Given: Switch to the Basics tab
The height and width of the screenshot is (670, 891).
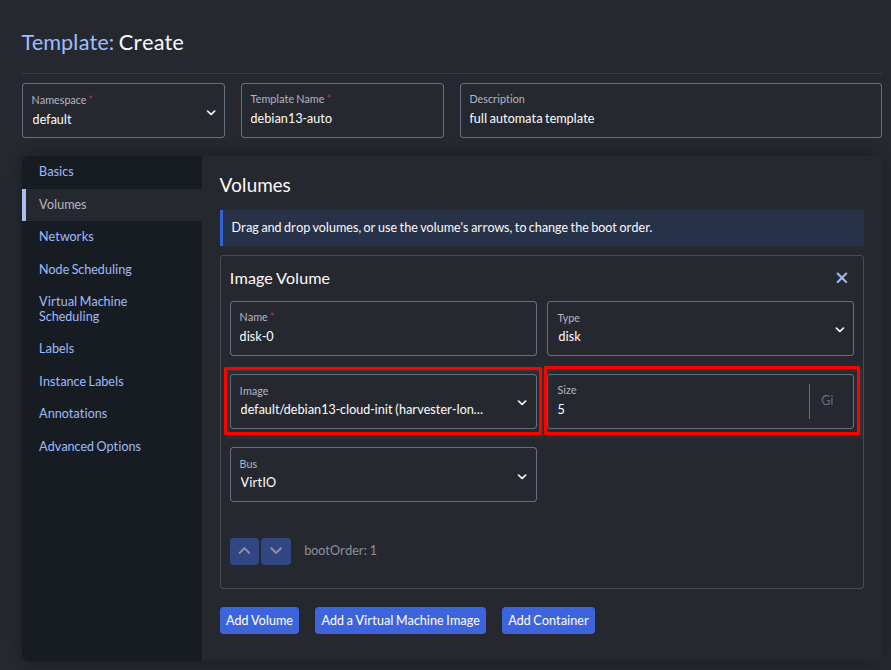Looking at the screenshot, I should pyautogui.click(x=57, y=172).
